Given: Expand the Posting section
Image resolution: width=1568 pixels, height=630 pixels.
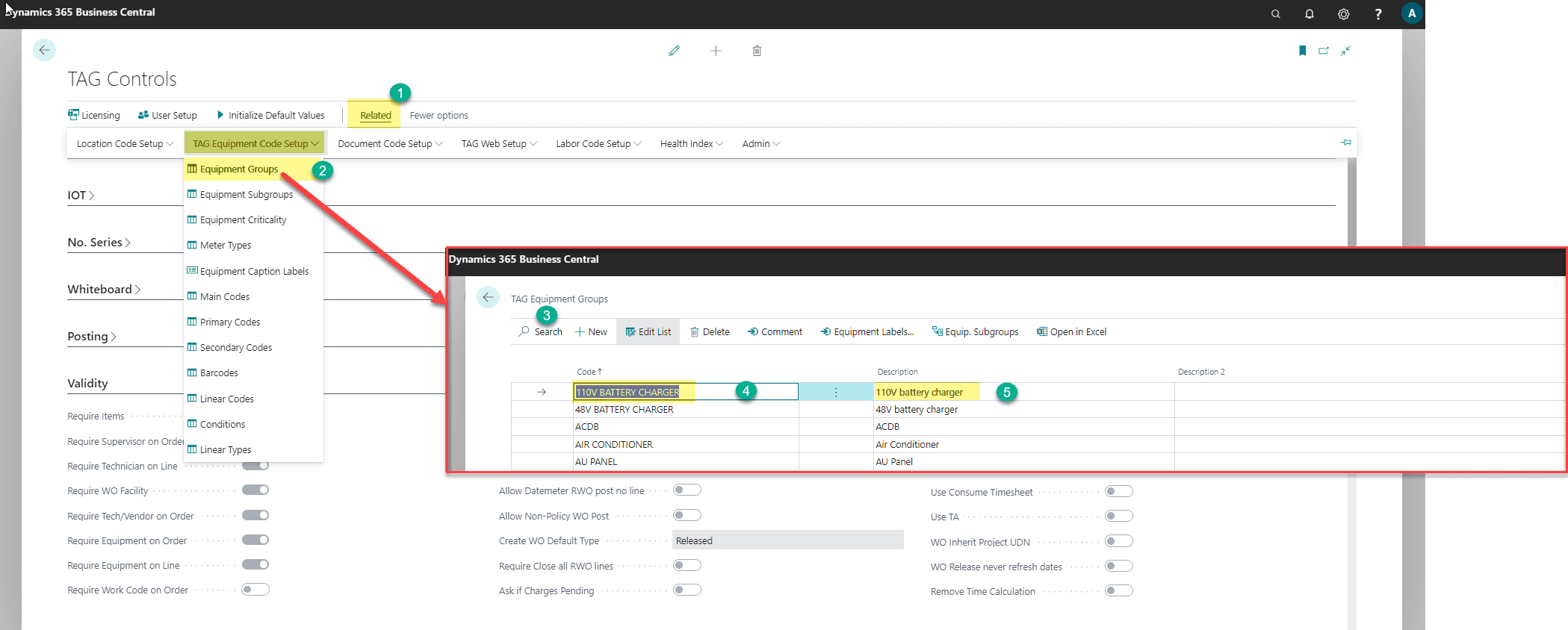Looking at the screenshot, I should tap(92, 336).
